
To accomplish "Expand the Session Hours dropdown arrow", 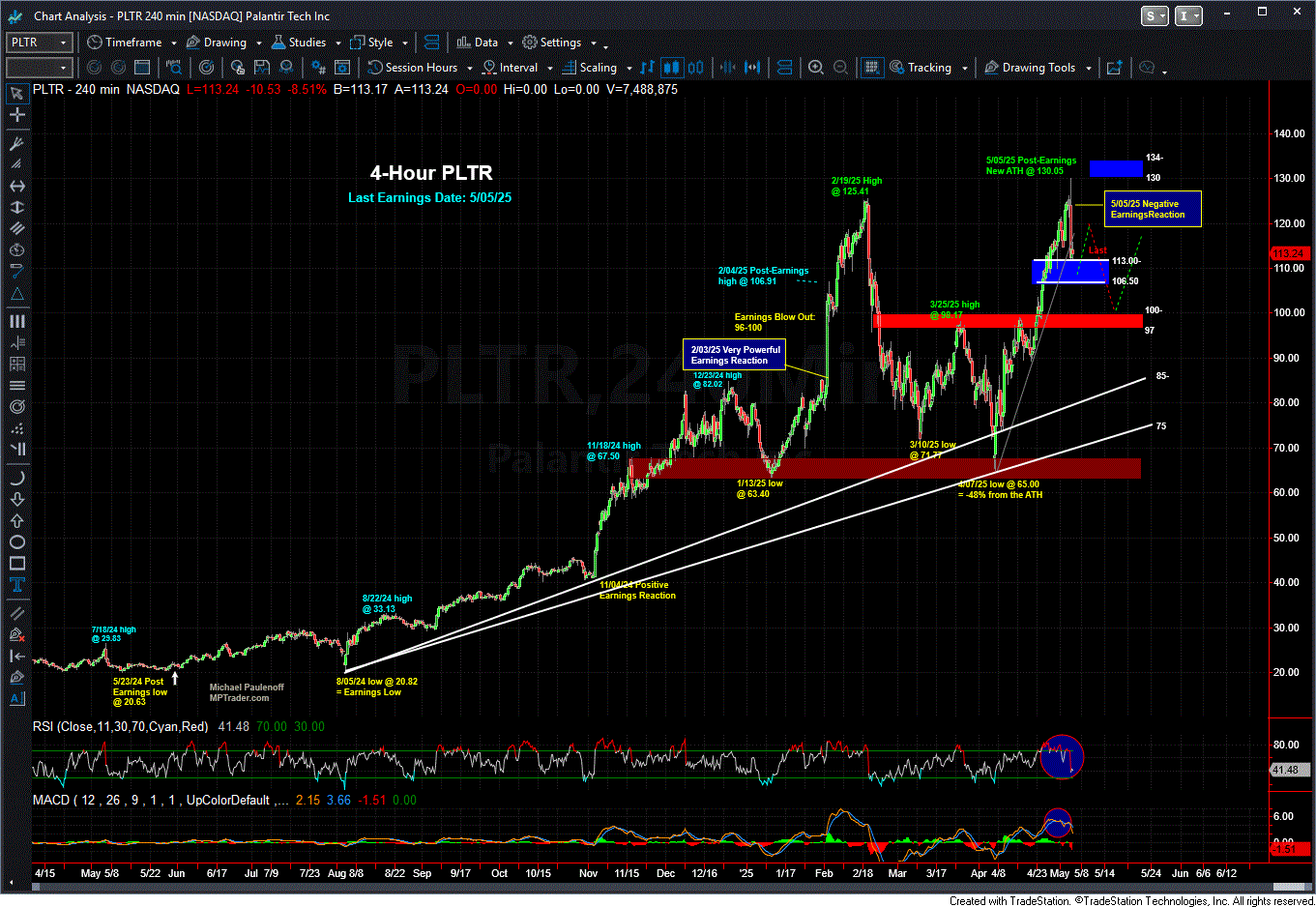I will [470, 69].
